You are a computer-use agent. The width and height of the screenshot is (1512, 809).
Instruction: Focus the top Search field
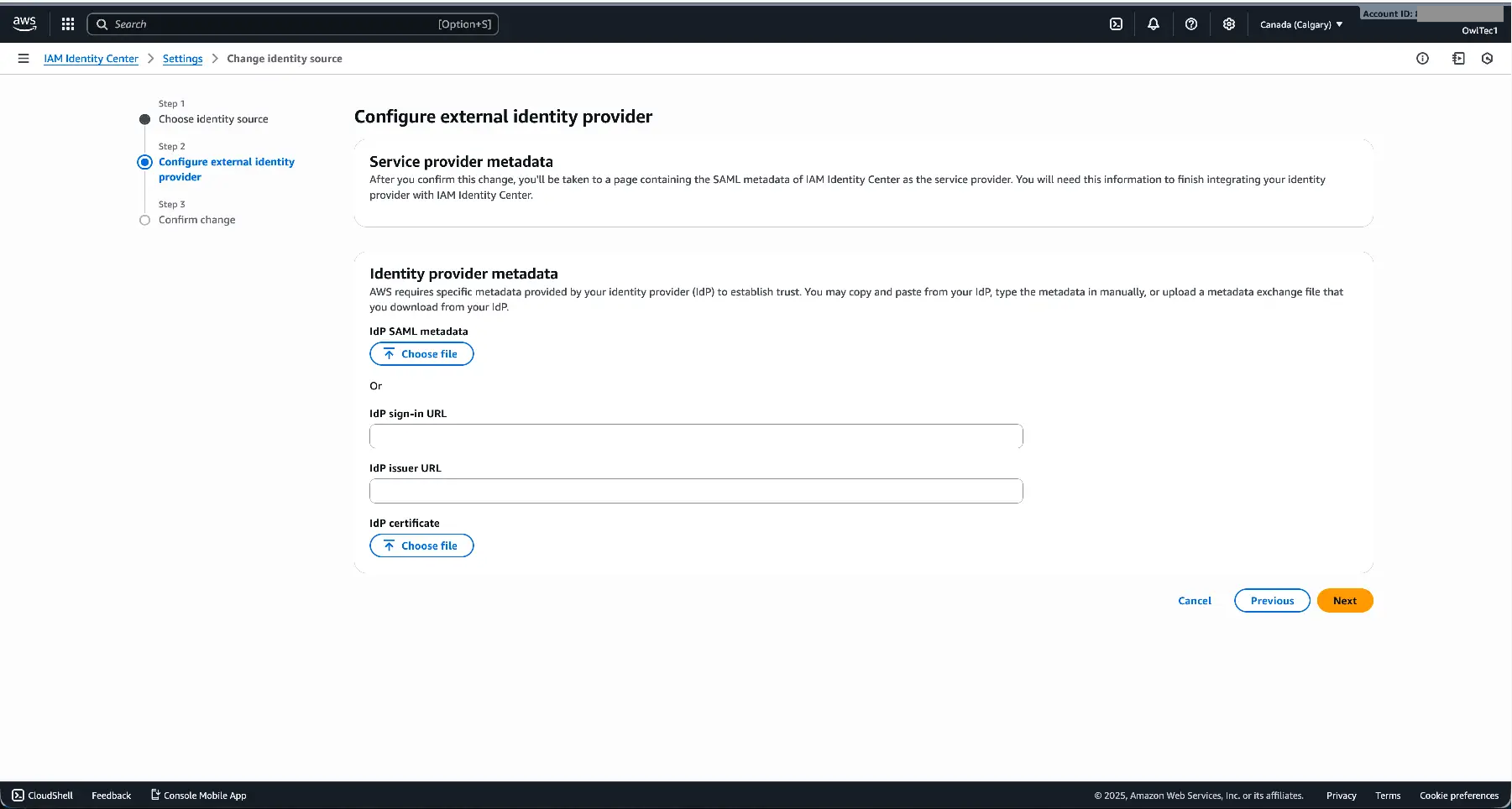pyautogui.click(x=292, y=24)
